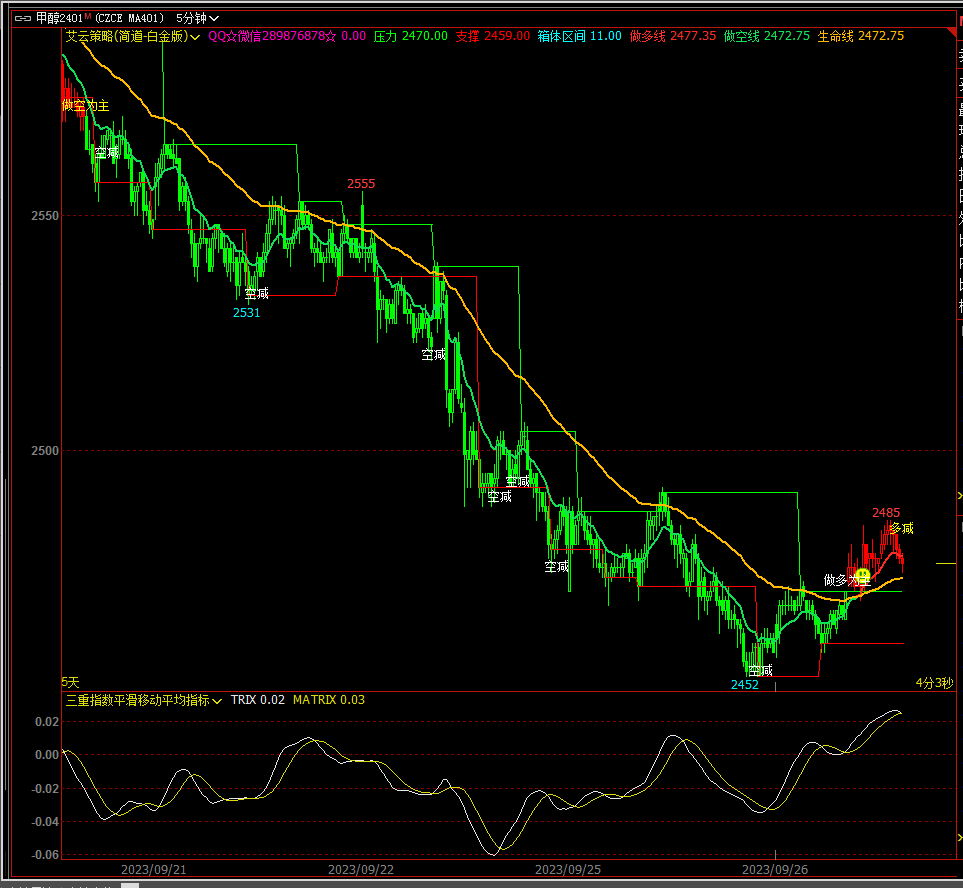Screen dimensions: 963x888
Task: Click the 2485 high price marker
Action: [885, 513]
